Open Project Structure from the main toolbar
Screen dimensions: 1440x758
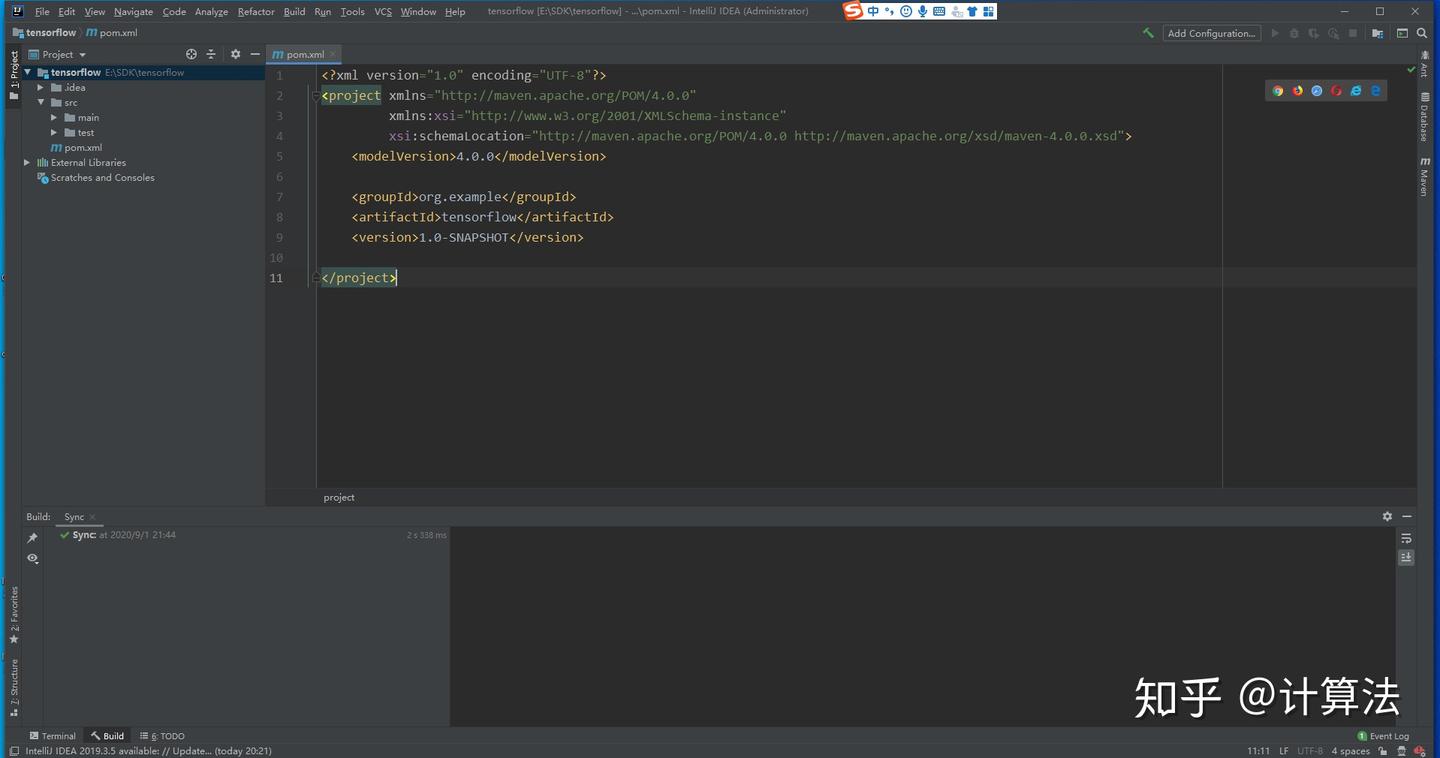1378,33
